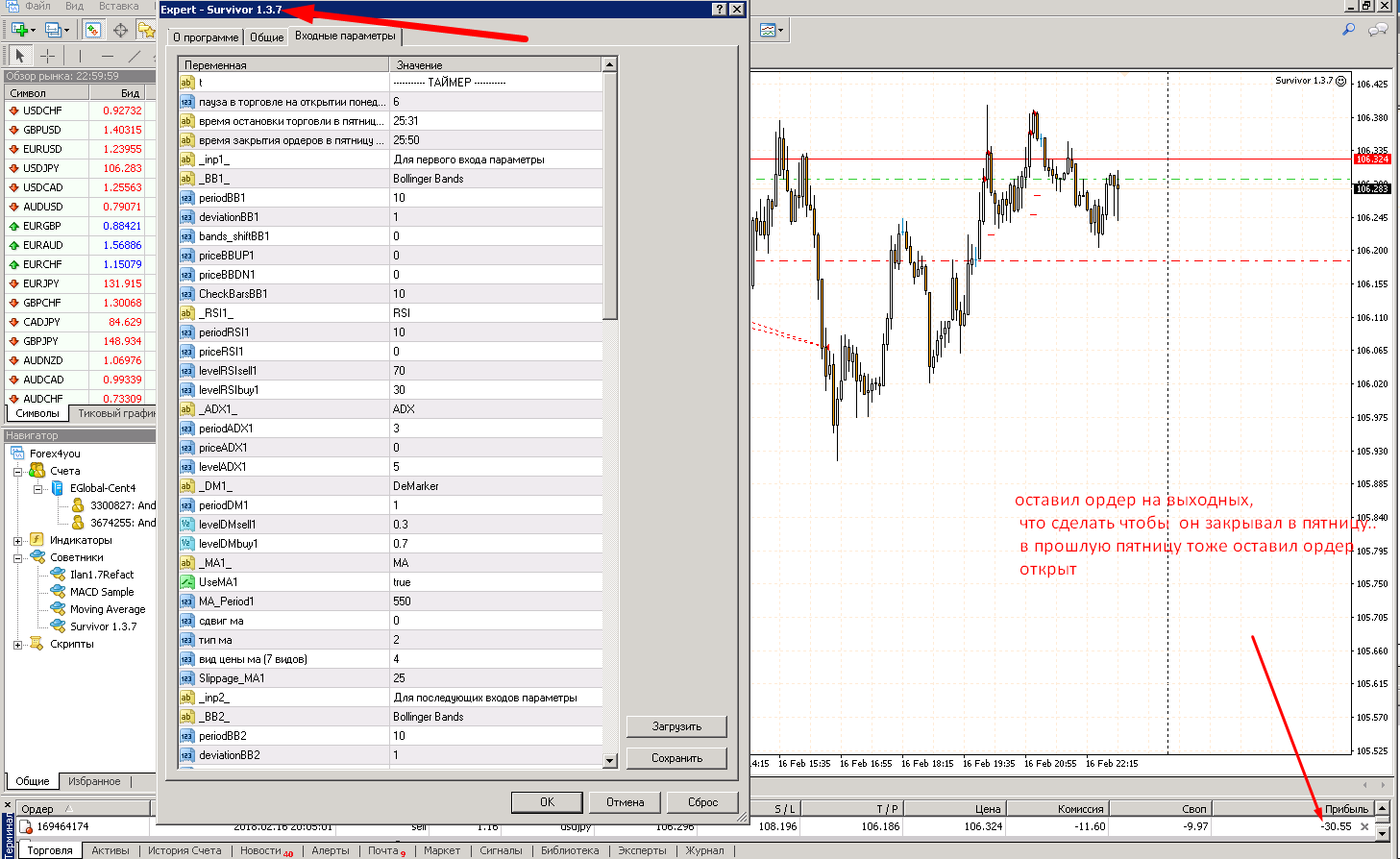Switch to the Общие dialog tab
The image size is (1400, 859).
click(x=267, y=37)
